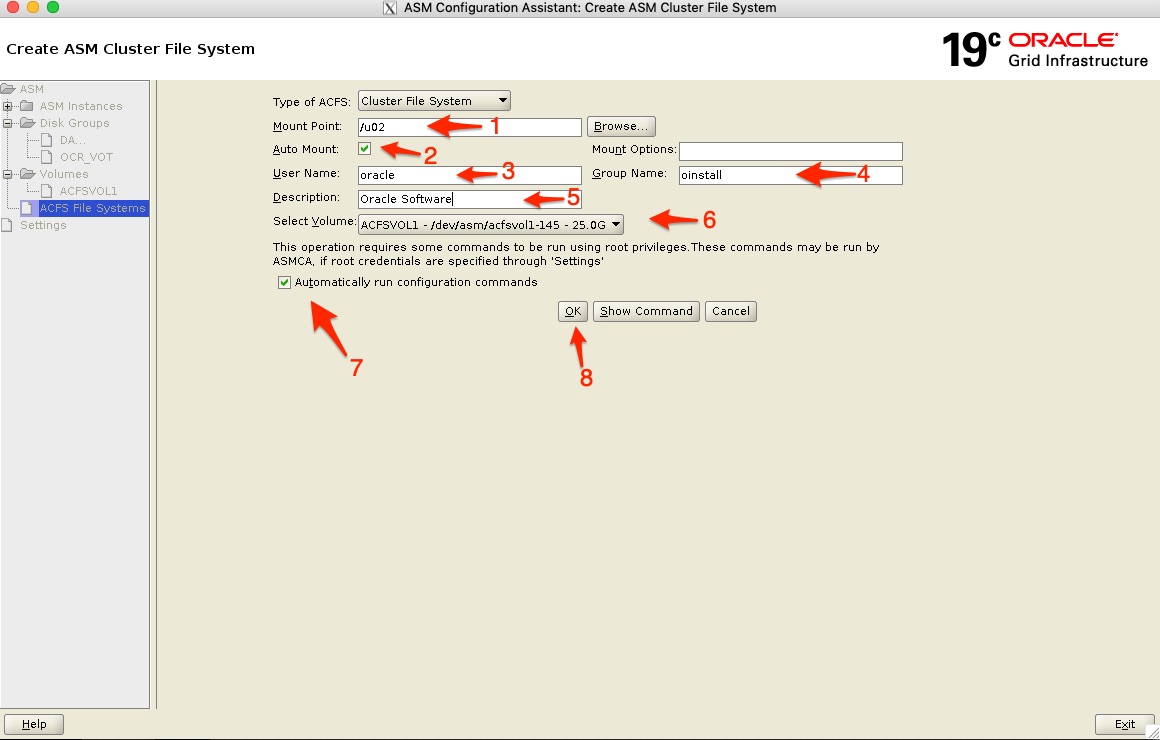Open the Help button
Viewport: 1160px width, 740px height.
point(34,724)
